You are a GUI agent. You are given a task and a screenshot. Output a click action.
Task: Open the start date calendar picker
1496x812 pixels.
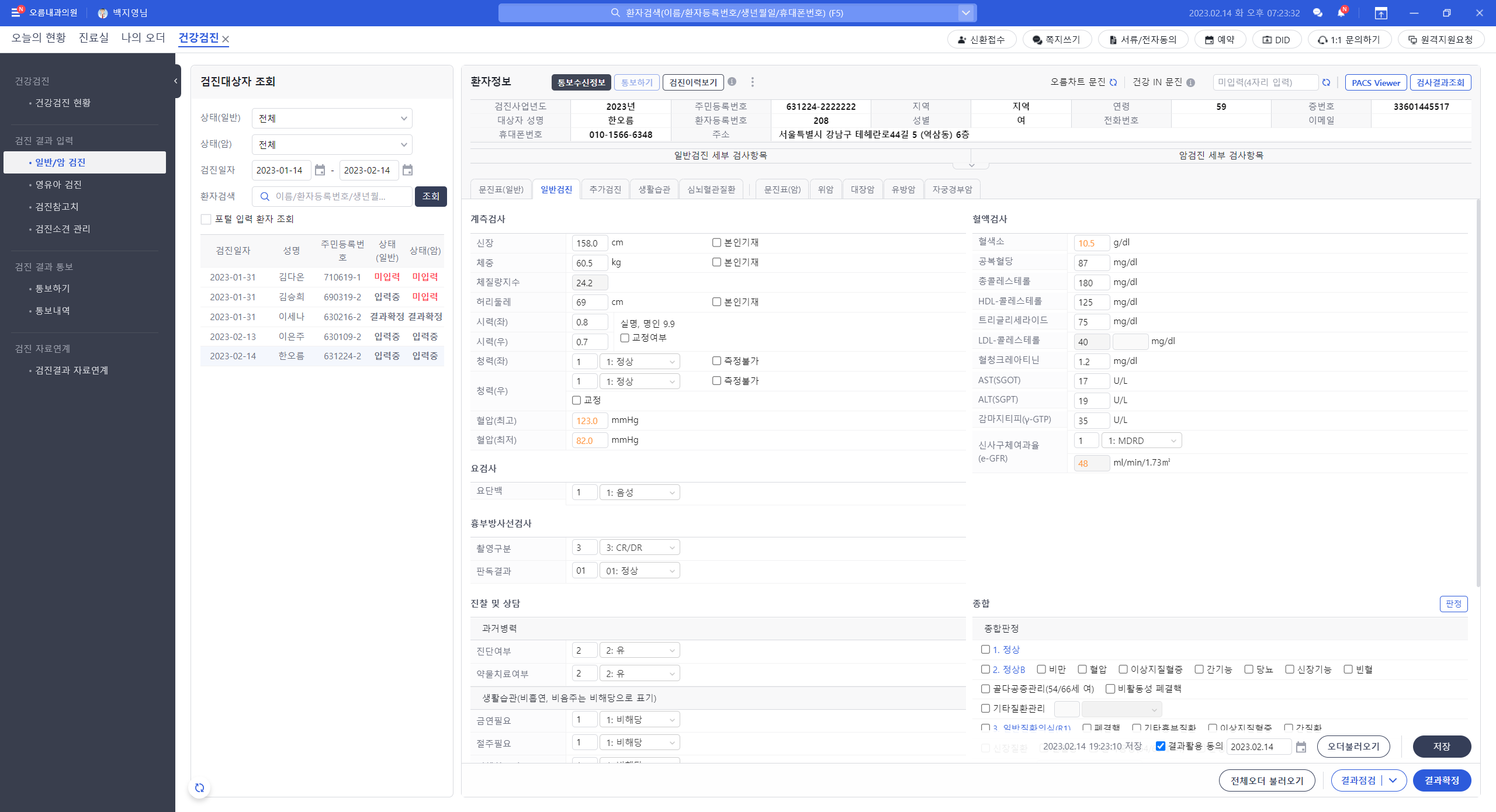320,170
